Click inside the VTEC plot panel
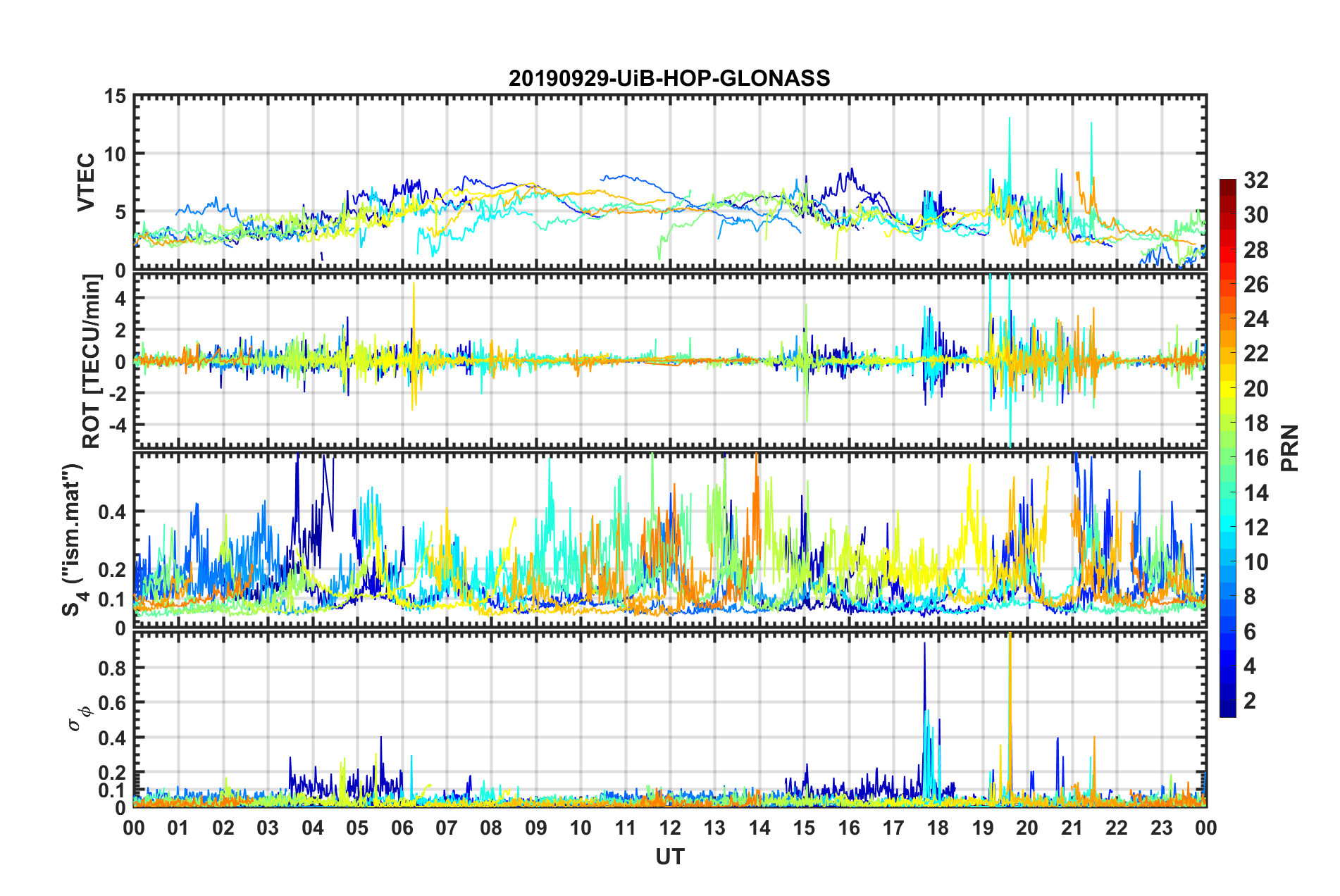The image size is (1340, 896). pos(670,182)
